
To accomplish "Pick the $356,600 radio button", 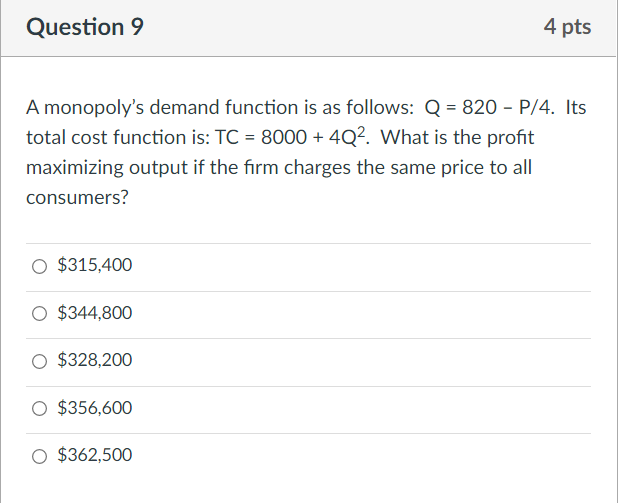I will pos(39,408).
